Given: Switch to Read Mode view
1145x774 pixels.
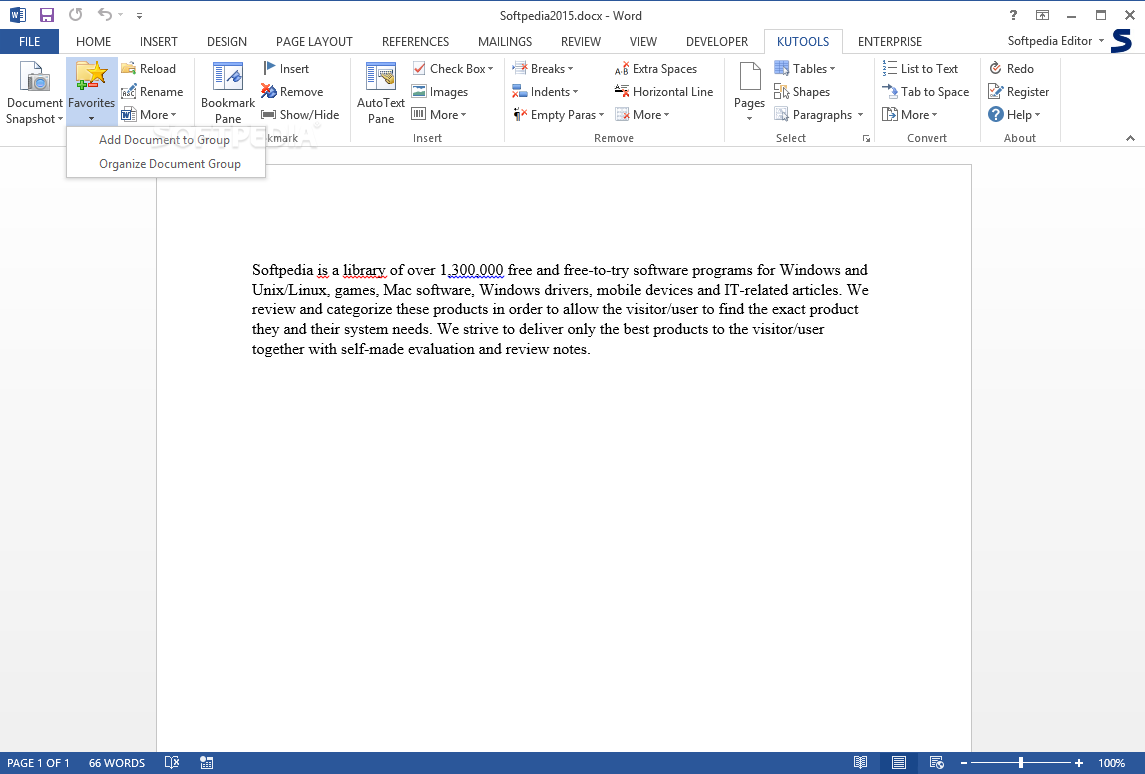Looking at the screenshot, I should click(x=861, y=762).
